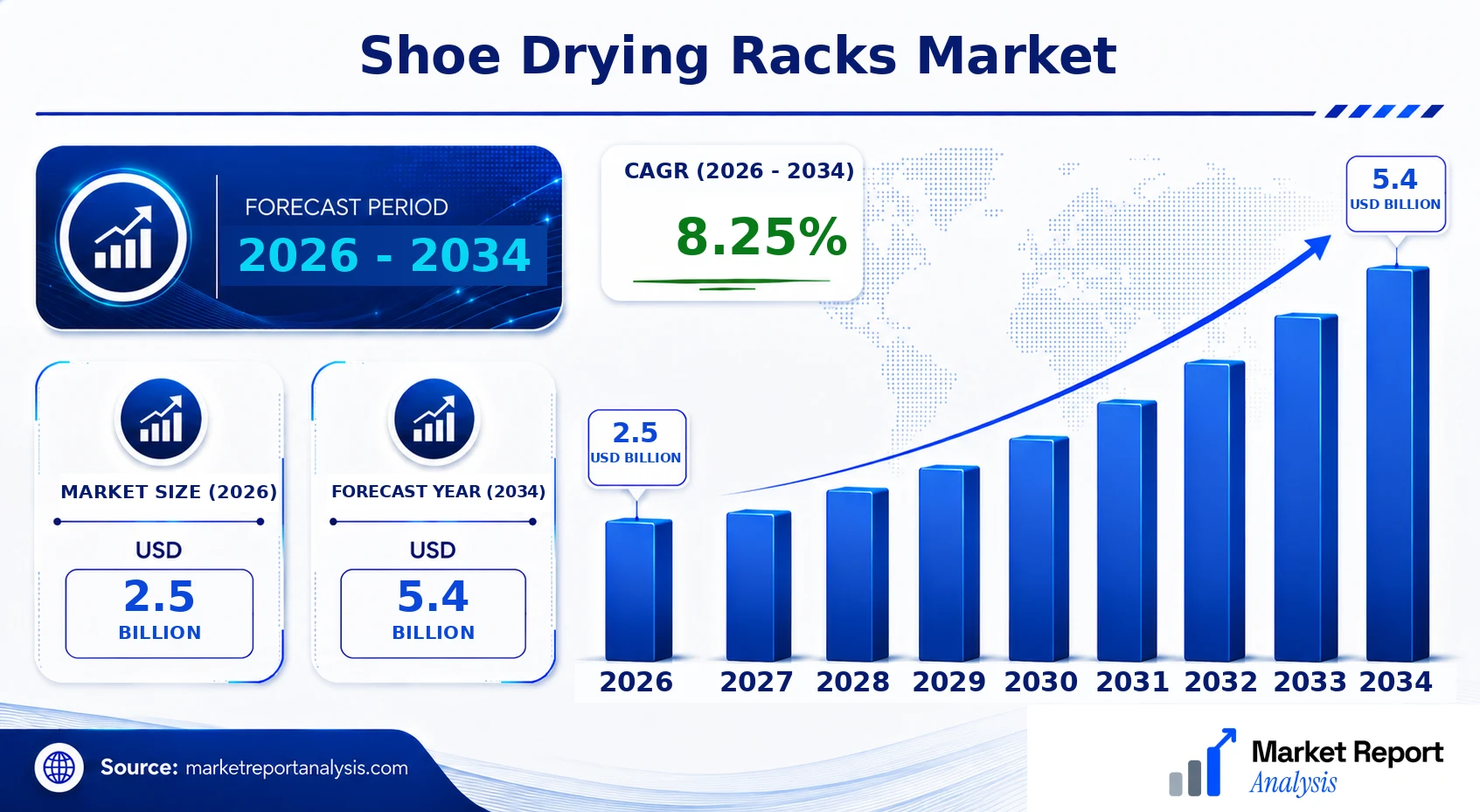Click the 2030 axis year label
Viewport: 1480px width, 812px height.
tap(1041, 682)
